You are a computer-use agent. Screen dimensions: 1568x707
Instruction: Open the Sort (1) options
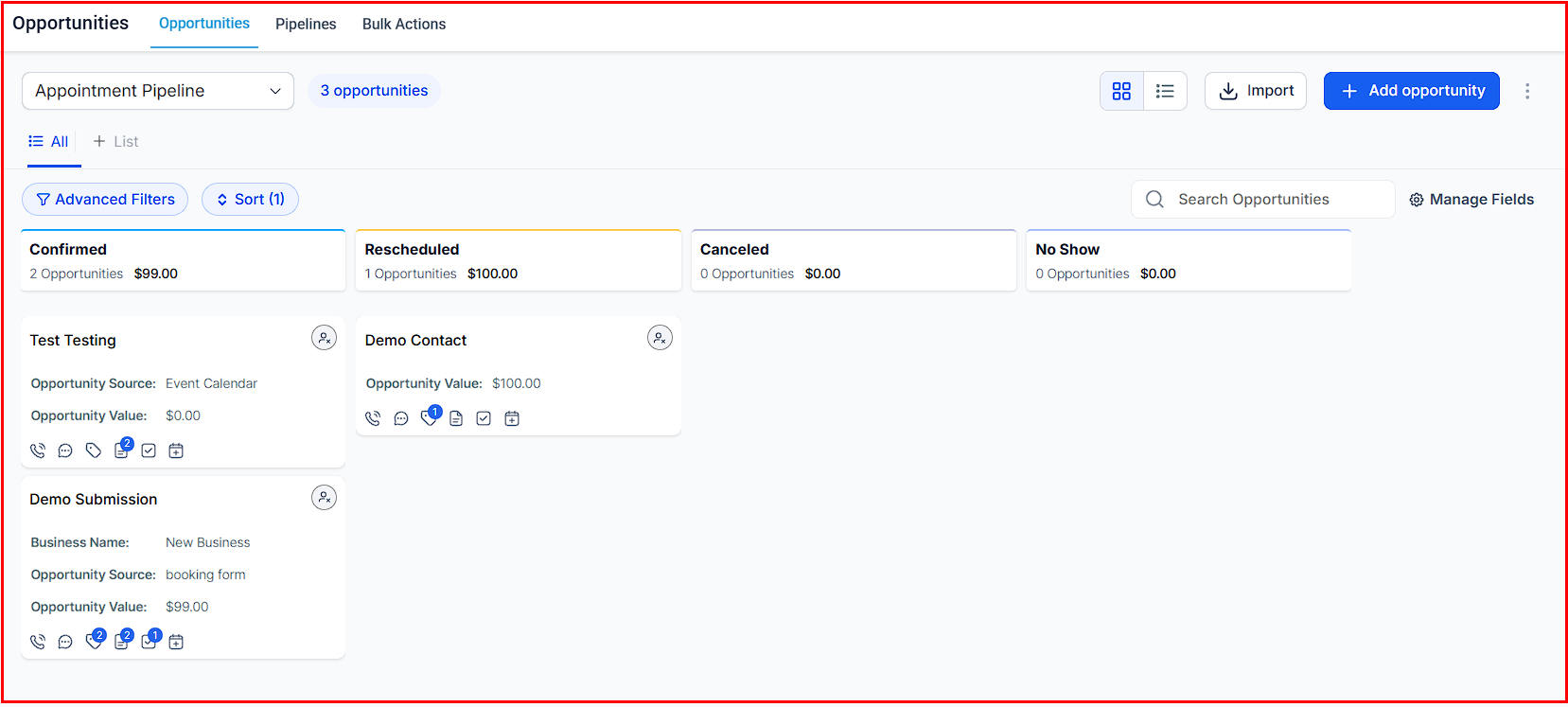click(x=250, y=200)
